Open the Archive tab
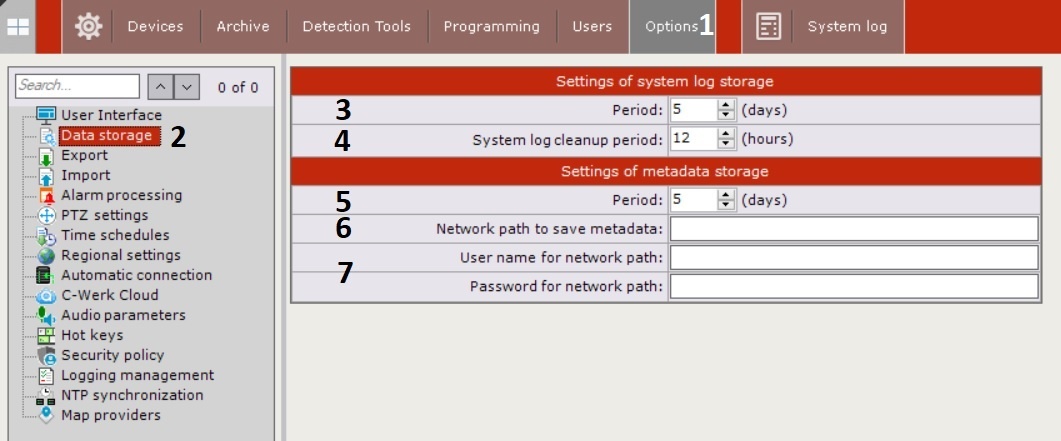This screenshot has height=441, width=1061. click(243, 27)
